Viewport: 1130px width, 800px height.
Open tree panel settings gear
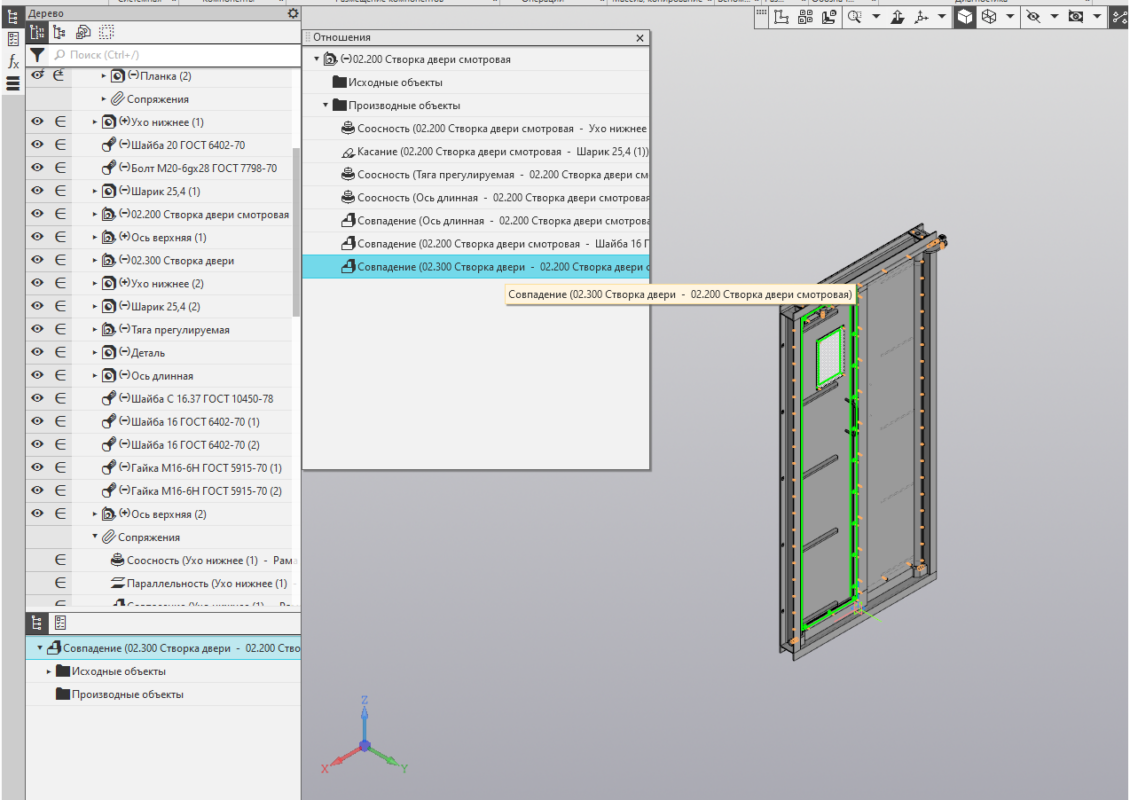[293, 13]
